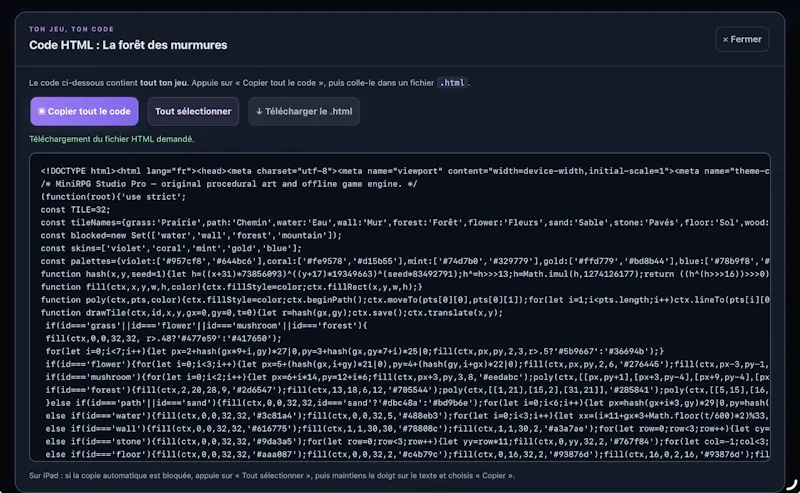Click the function drawTile code line
800x493 pixels.
tap(272, 313)
